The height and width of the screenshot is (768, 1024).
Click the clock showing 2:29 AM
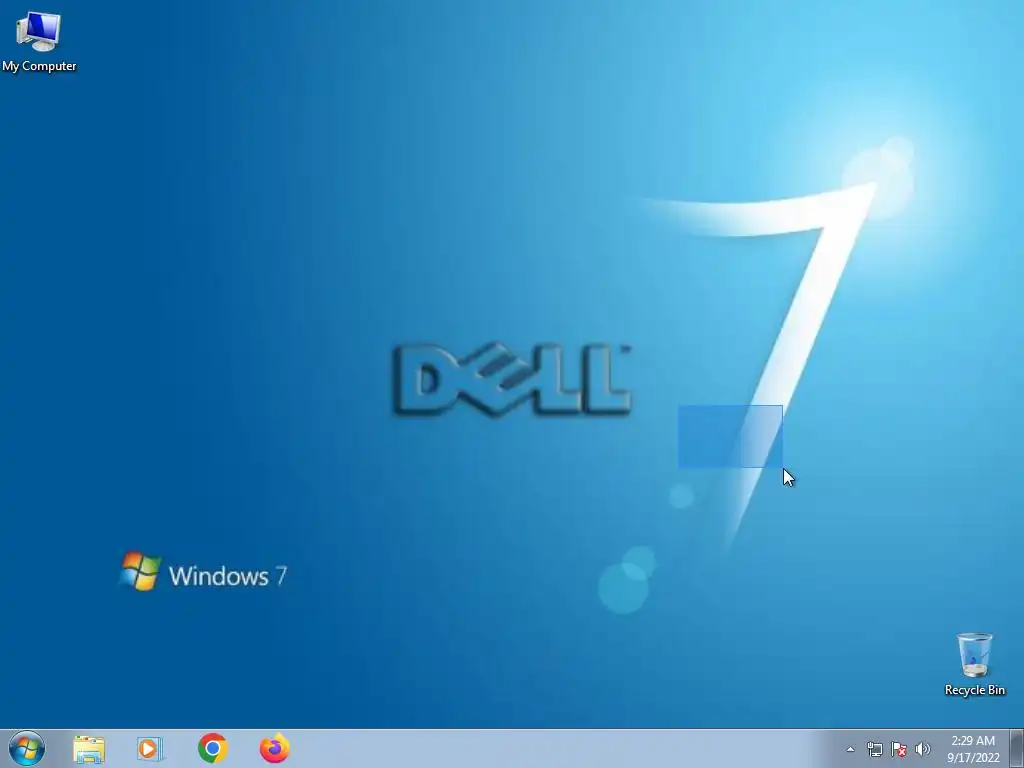click(x=973, y=741)
